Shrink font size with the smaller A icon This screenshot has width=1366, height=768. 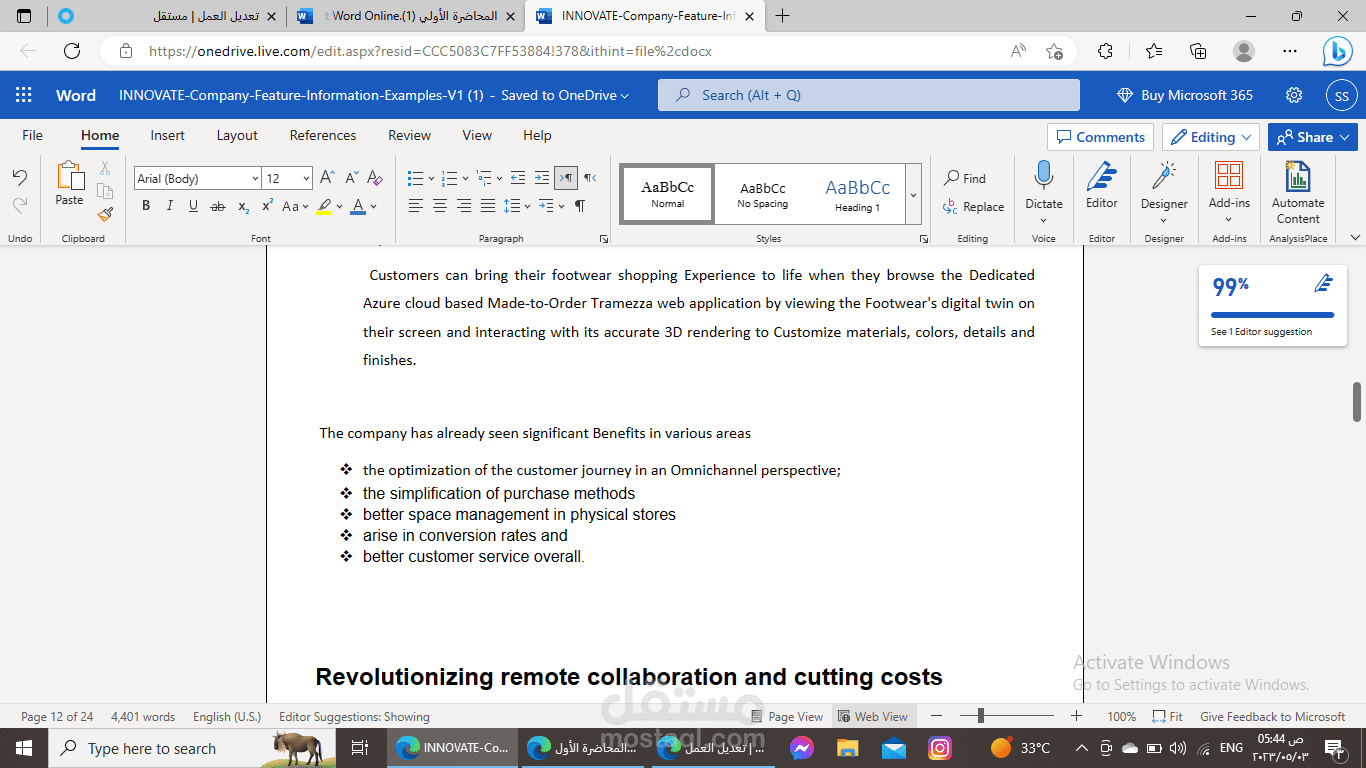(x=352, y=178)
